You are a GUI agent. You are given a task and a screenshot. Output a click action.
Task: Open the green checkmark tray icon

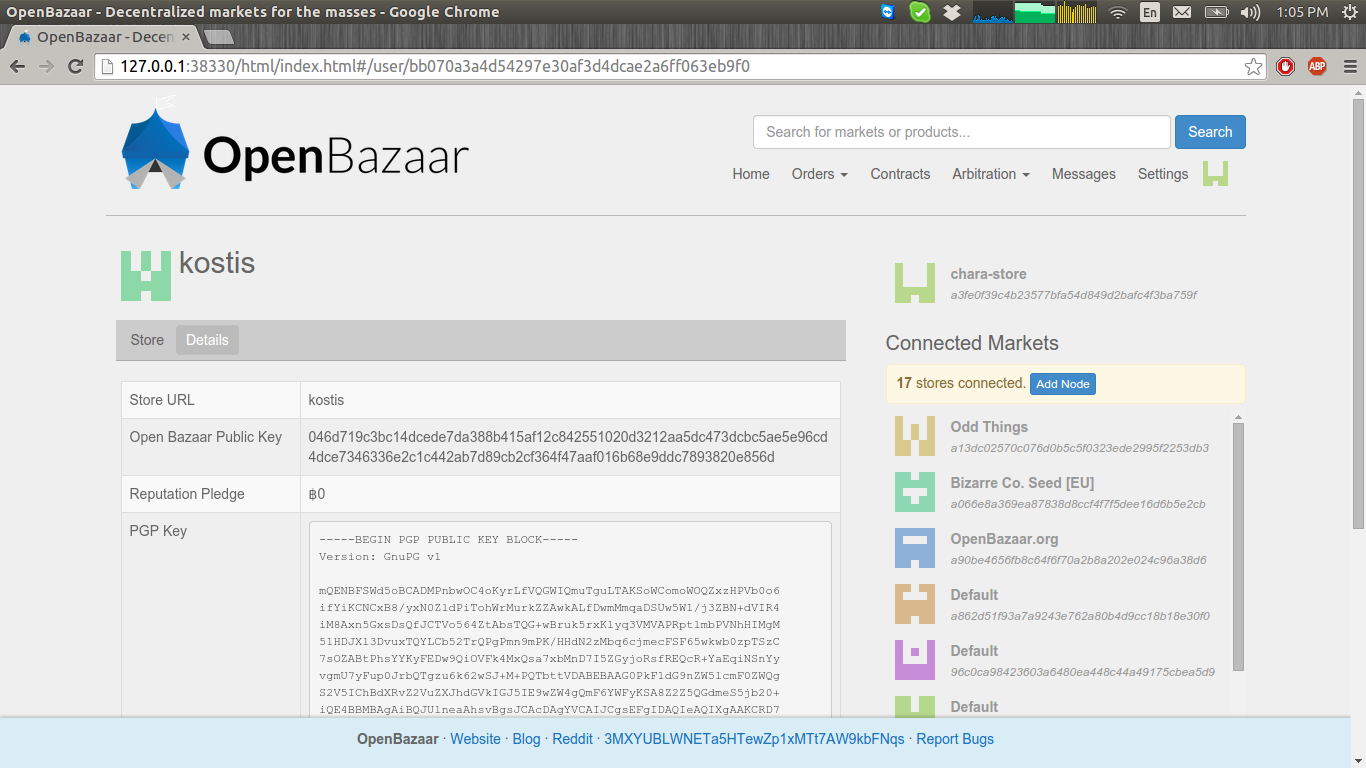(919, 12)
